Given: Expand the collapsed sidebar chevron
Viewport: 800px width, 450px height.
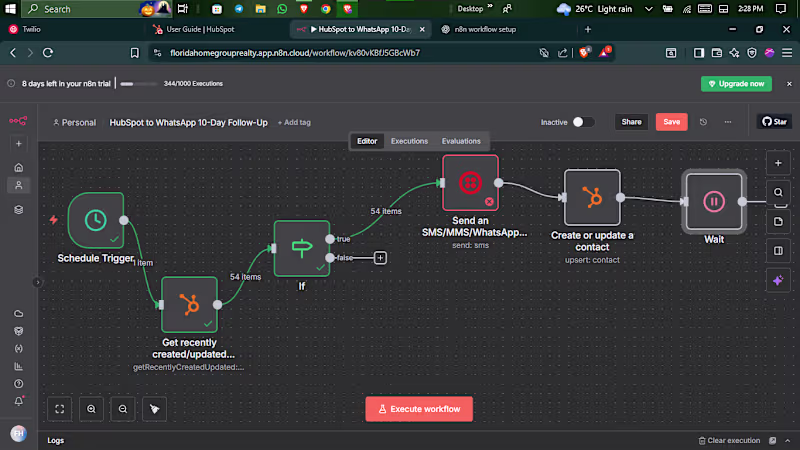Looking at the screenshot, I should click(37, 282).
